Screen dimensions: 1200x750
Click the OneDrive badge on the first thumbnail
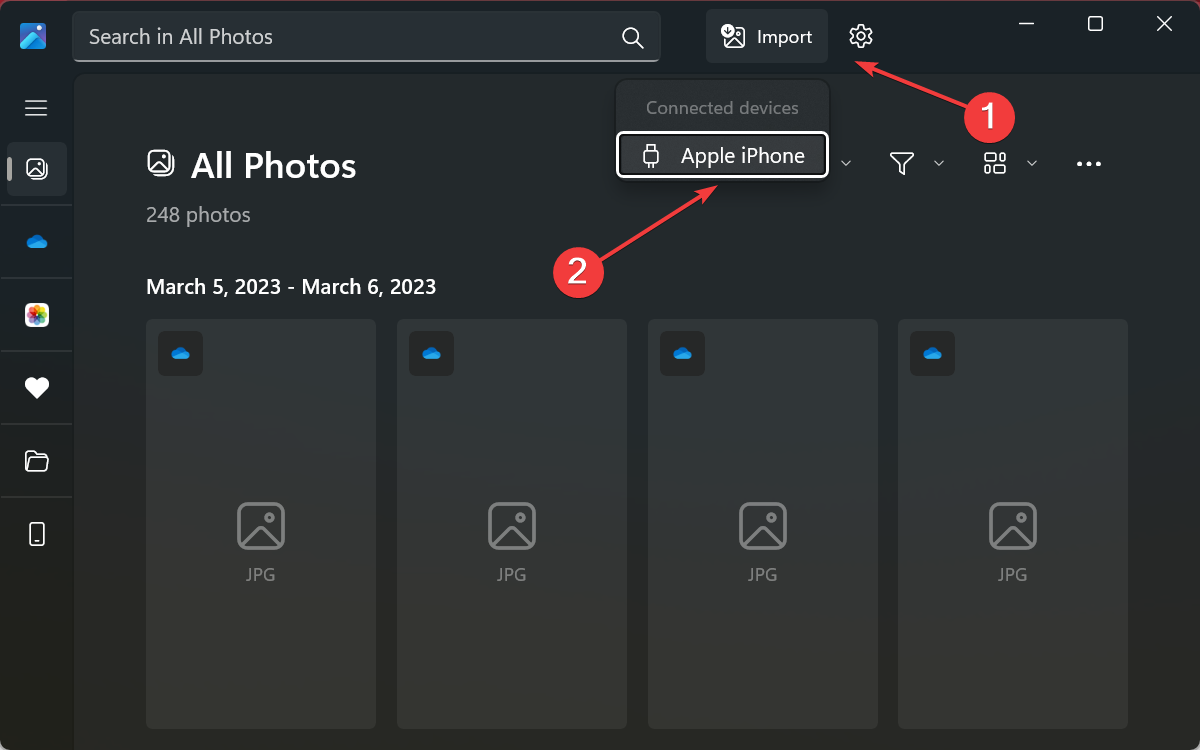tap(180, 353)
